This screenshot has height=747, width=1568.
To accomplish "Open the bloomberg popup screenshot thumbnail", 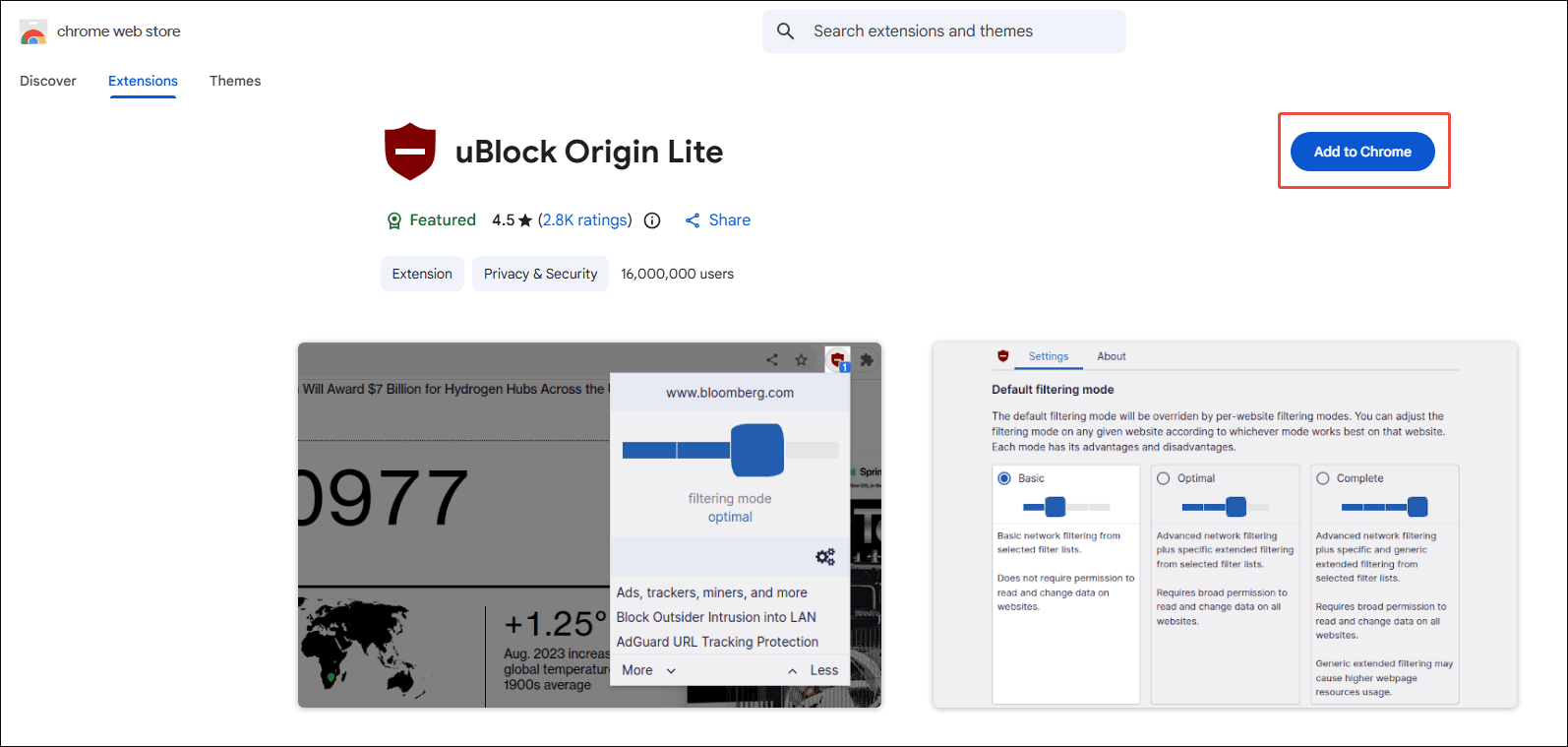I will [x=589, y=525].
